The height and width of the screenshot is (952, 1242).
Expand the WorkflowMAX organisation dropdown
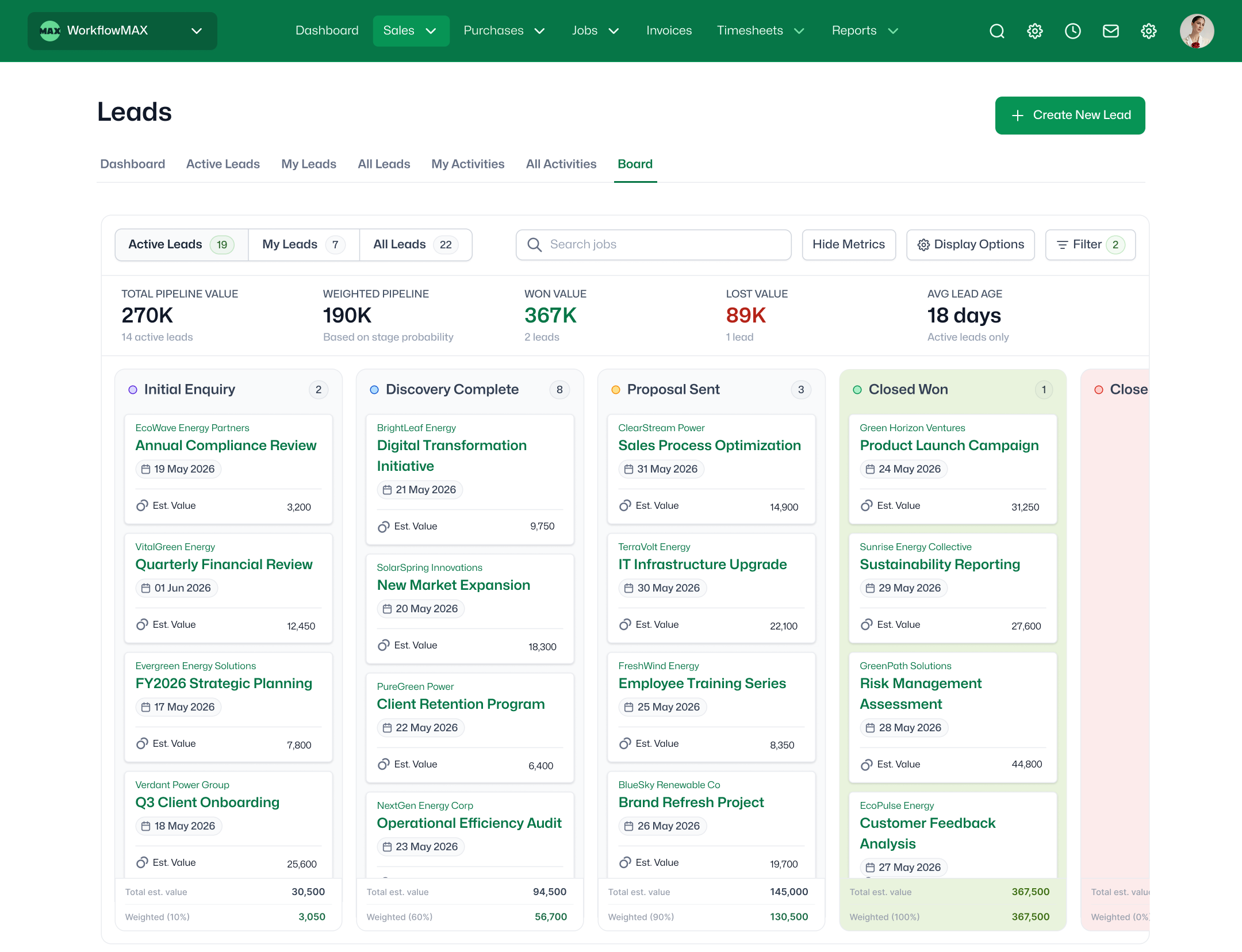(x=197, y=31)
